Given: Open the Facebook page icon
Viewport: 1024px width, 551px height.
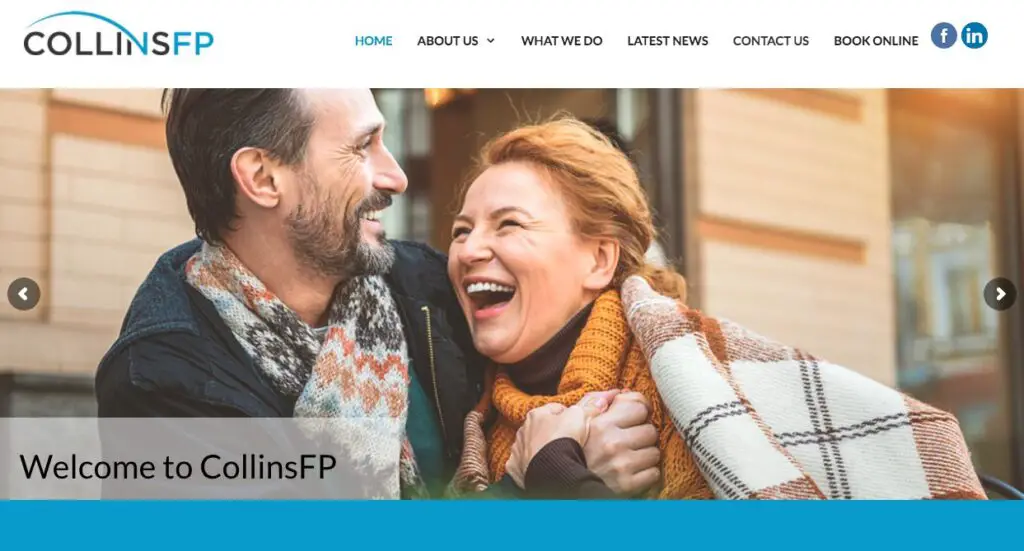Looking at the screenshot, I should pos(944,35).
